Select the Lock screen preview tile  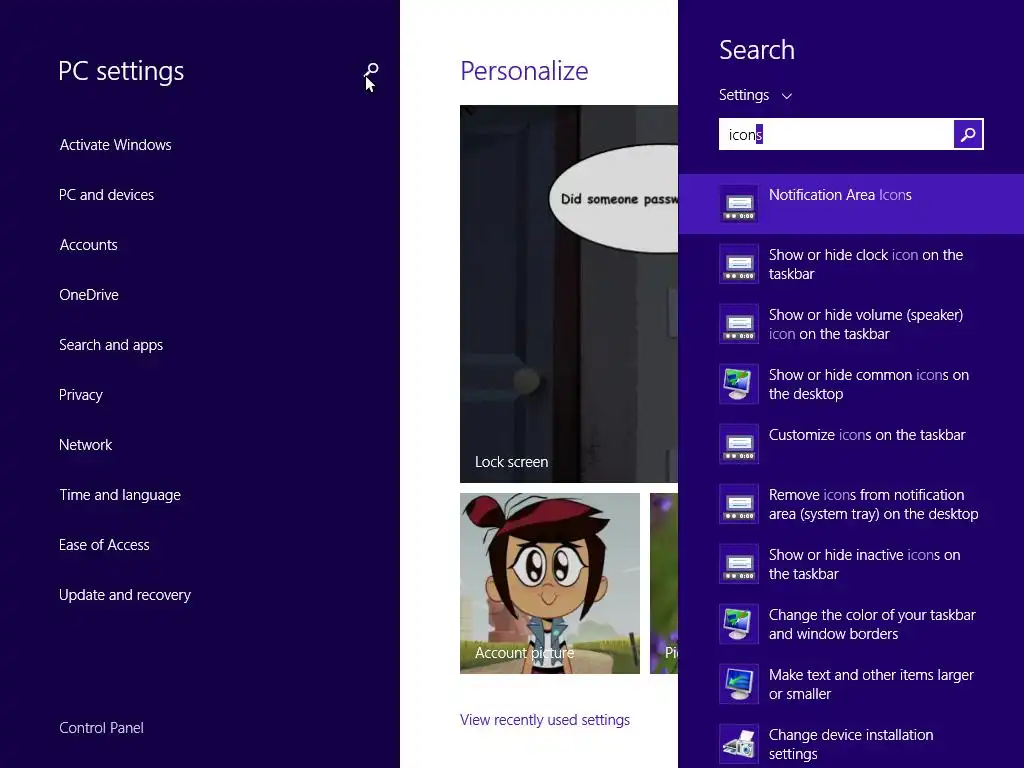pyautogui.click(x=569, y=294)
